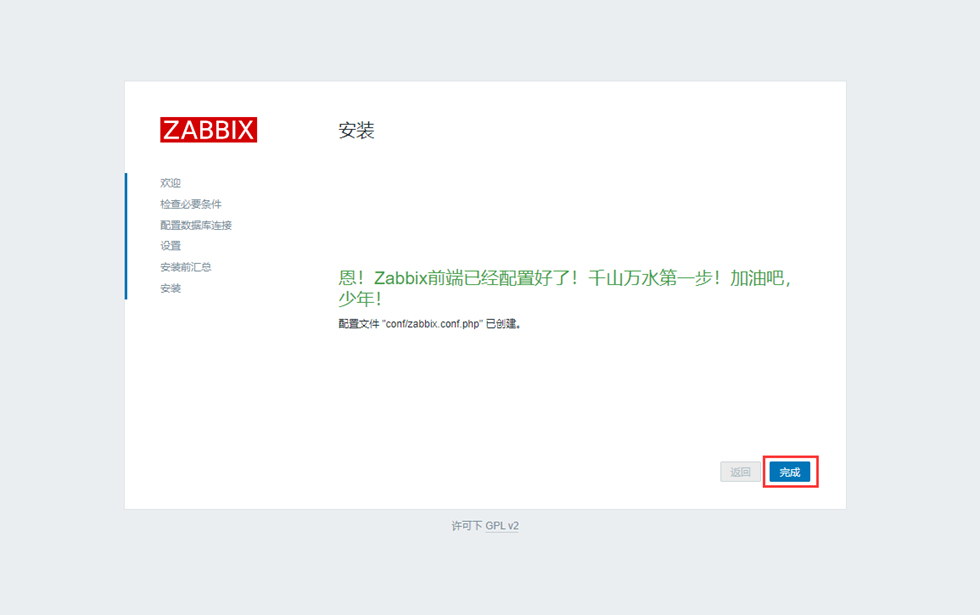Image resolution: width=980 pixels, height=615 pixels.
Task: Select the 配置数据库连接 step
Action: 196,225
